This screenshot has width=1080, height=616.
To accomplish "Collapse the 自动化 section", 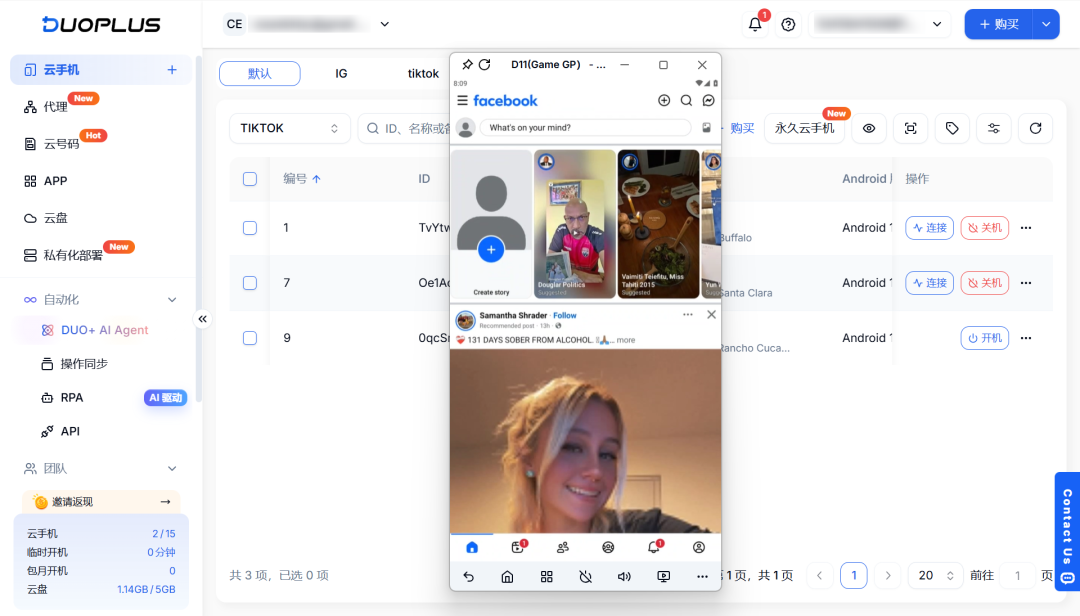I will click(172, 300).
